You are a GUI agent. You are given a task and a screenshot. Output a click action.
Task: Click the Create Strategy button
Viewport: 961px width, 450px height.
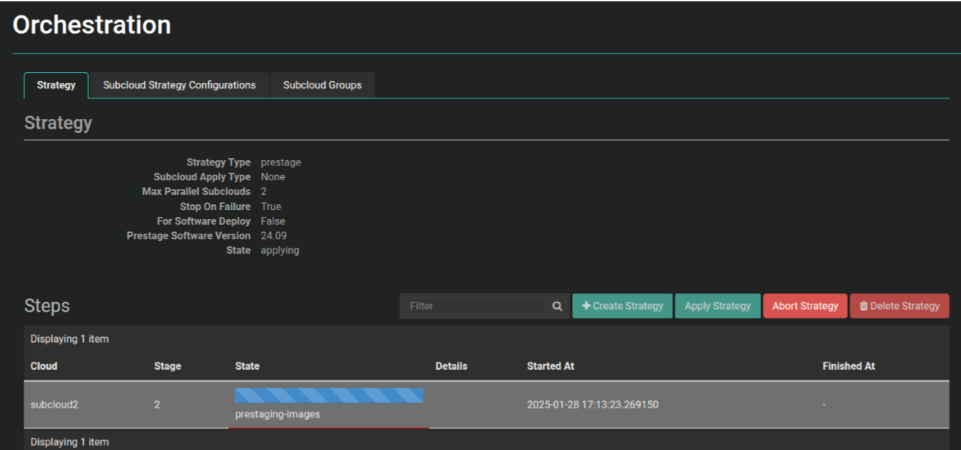[x=622, y=306]
